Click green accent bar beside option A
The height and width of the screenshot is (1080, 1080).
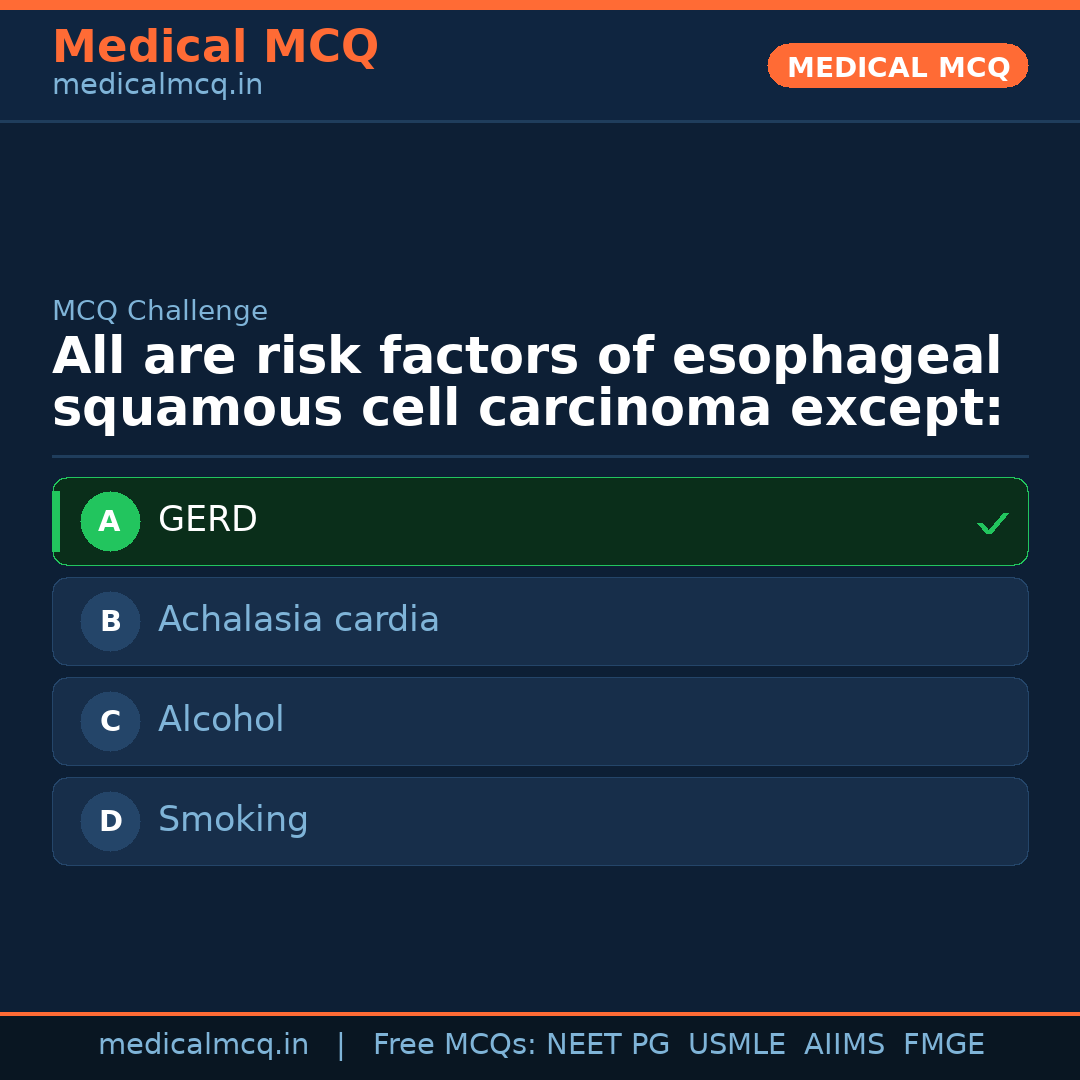pyautogui.click(x=56, y=521)
